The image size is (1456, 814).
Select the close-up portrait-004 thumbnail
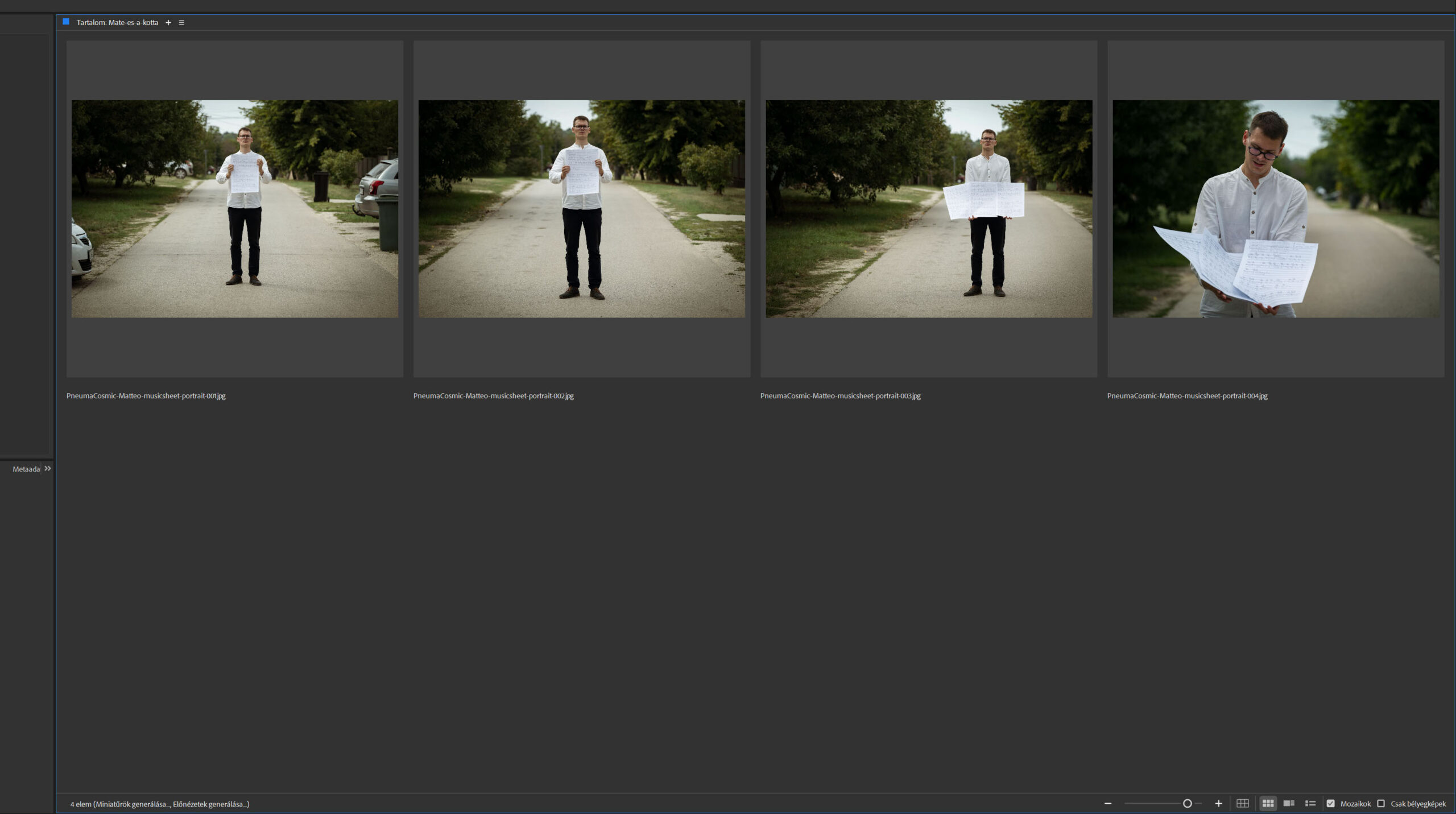(1275, 209)
